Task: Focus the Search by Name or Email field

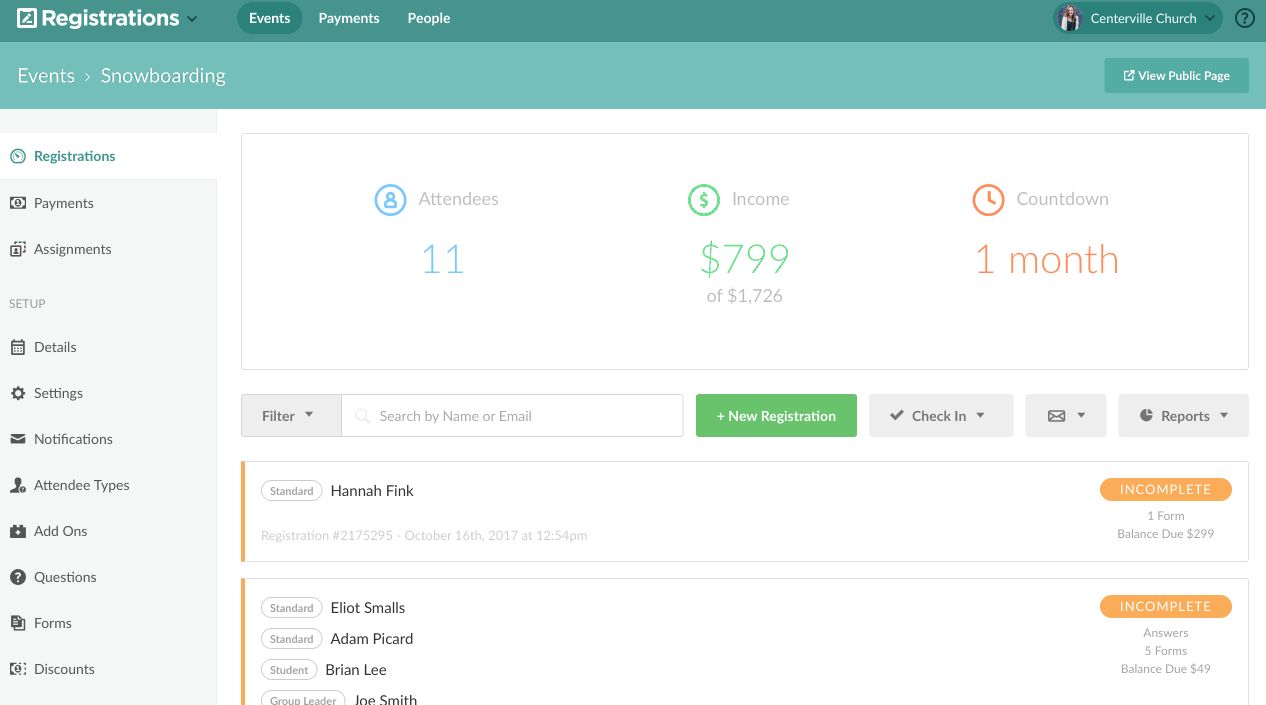Action: point(525,416)
